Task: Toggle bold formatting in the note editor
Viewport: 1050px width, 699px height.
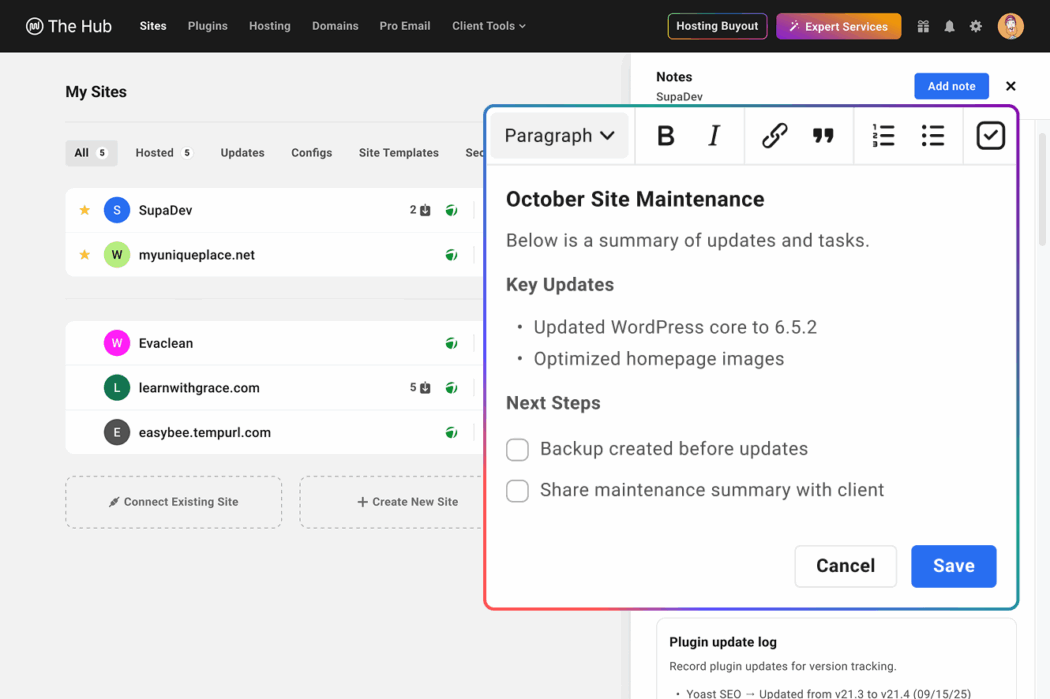Action: pyautogui.click(x=666, y=135)
